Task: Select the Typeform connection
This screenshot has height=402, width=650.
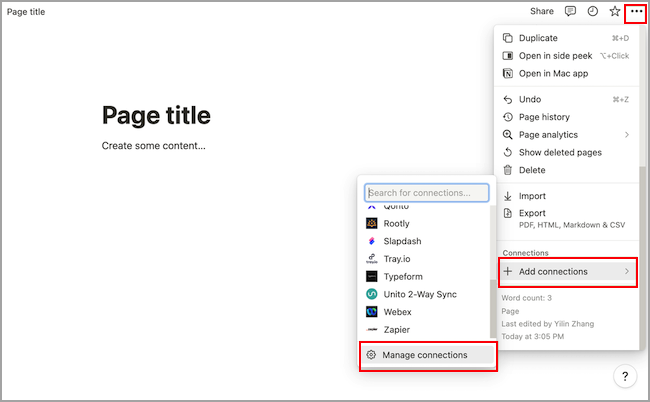Action: pyautogui.click(x=426, y=277)
